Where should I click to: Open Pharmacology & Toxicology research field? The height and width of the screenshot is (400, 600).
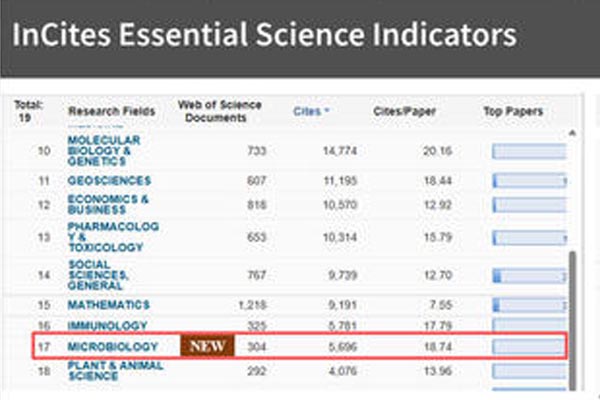pyautogui.click(x=108, y=236)
